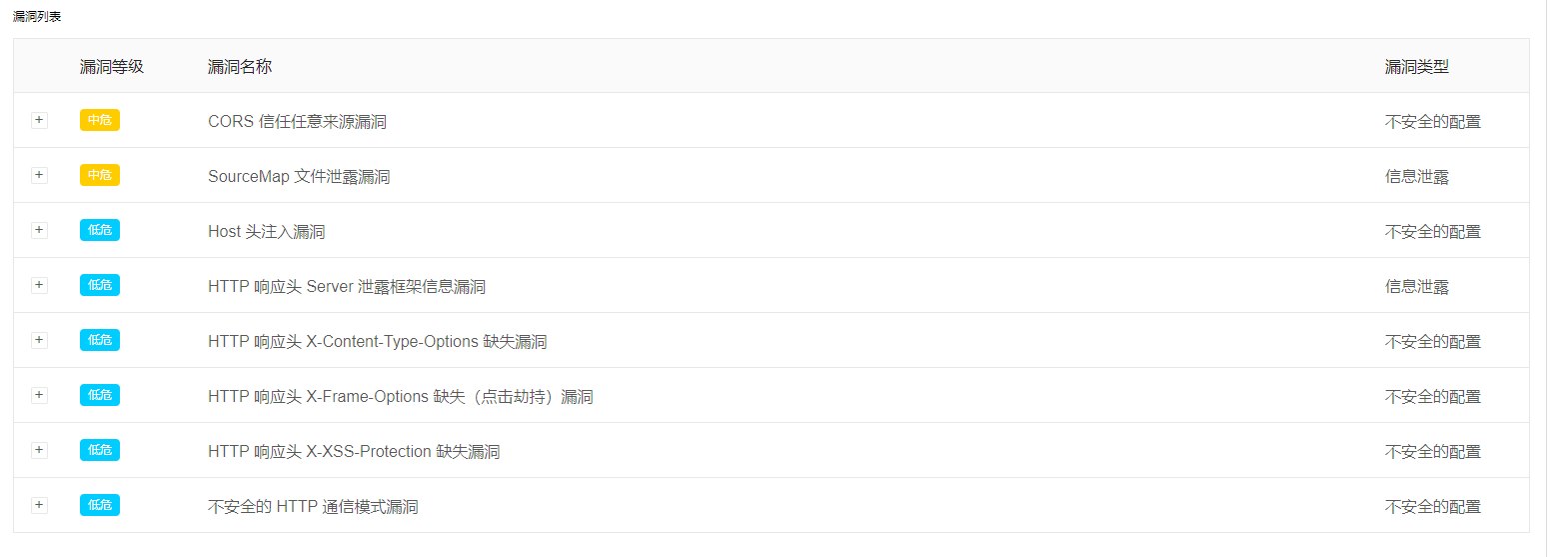The image size is (1568, 557).
Task: Click the 中危 badge for CORS vulnerability
Action: (x=100, y=120)
